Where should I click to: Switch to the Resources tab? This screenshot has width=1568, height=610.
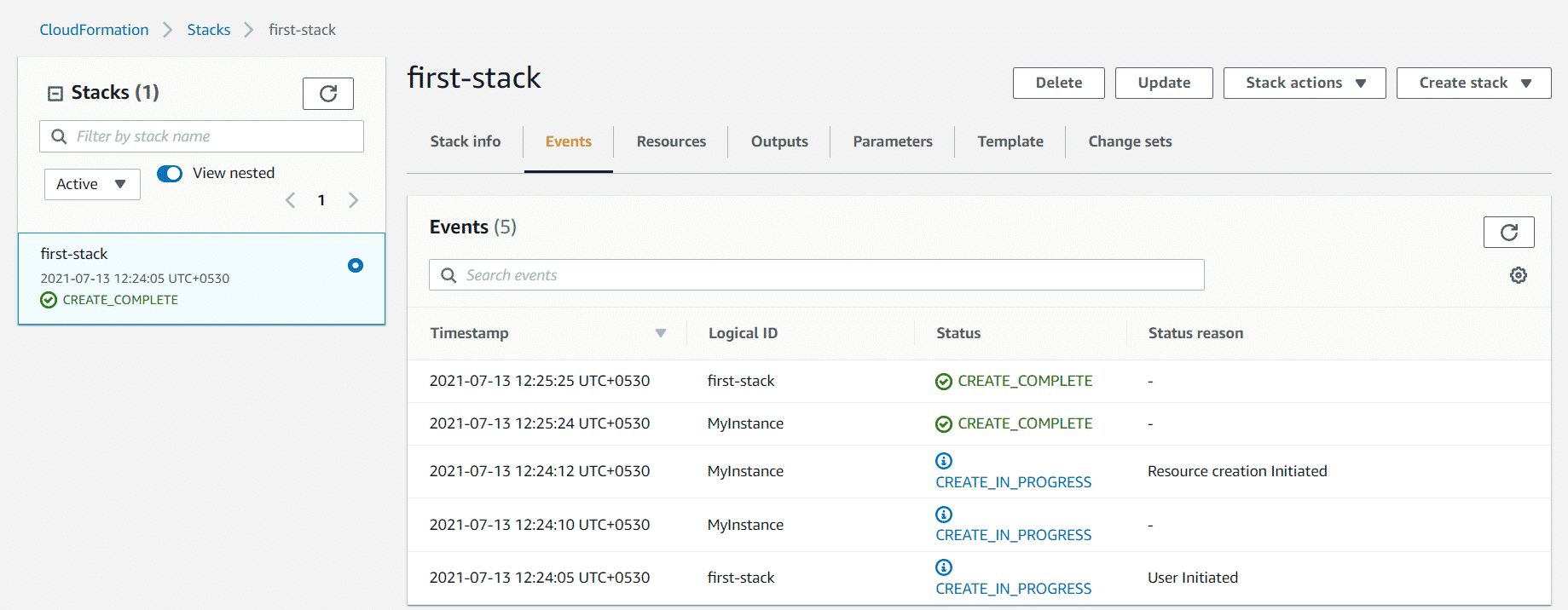[x=671, y=141]
